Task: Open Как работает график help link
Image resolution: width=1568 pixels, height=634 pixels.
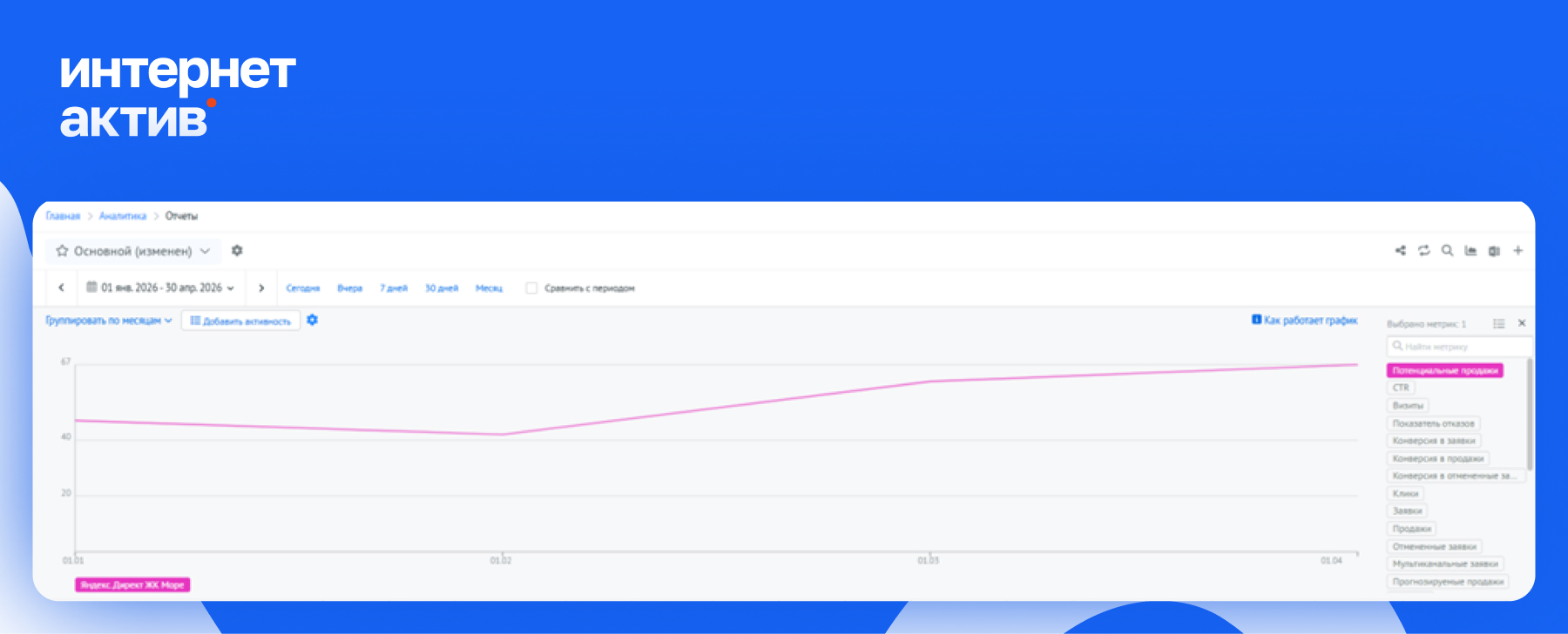Action: (x=1310, y=320)
